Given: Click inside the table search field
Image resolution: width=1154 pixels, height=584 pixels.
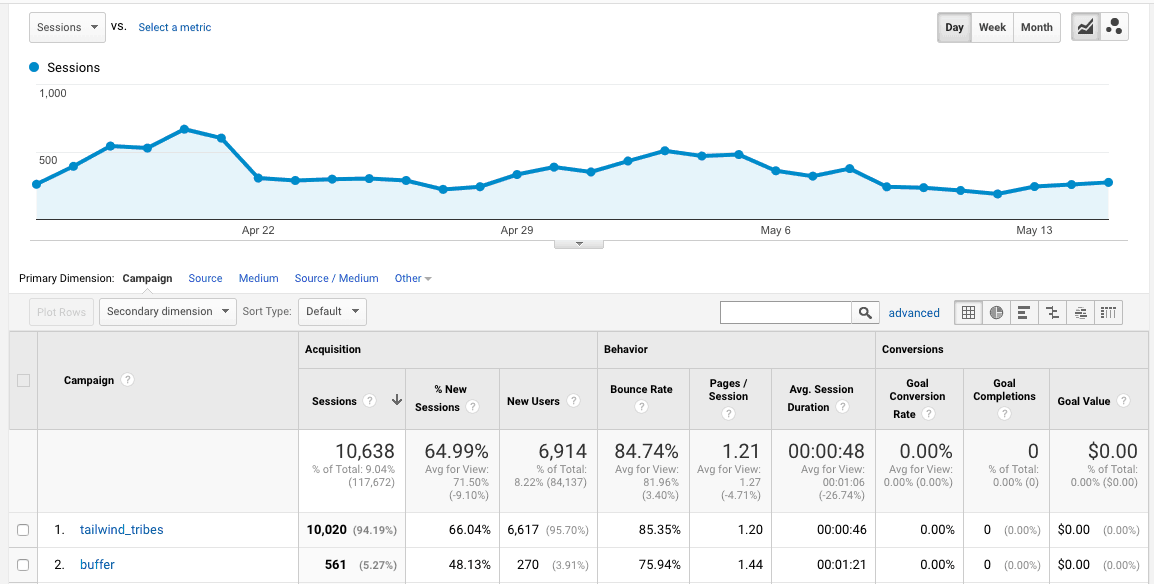Looking at the screenshot, I should click(x=786, y=312).
